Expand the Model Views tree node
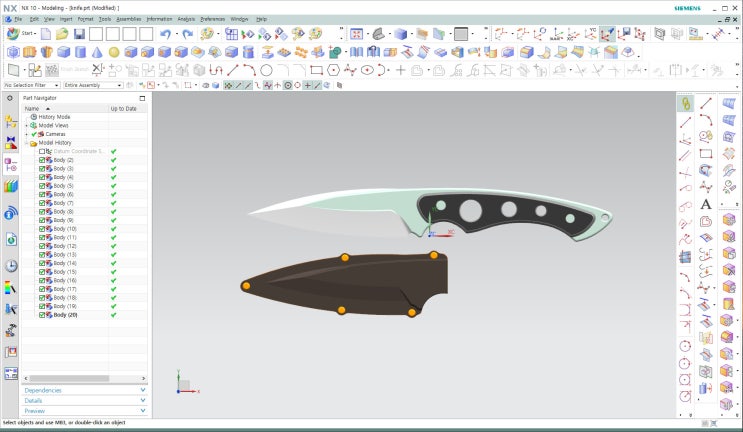743x432 pixels. point(26,125)
